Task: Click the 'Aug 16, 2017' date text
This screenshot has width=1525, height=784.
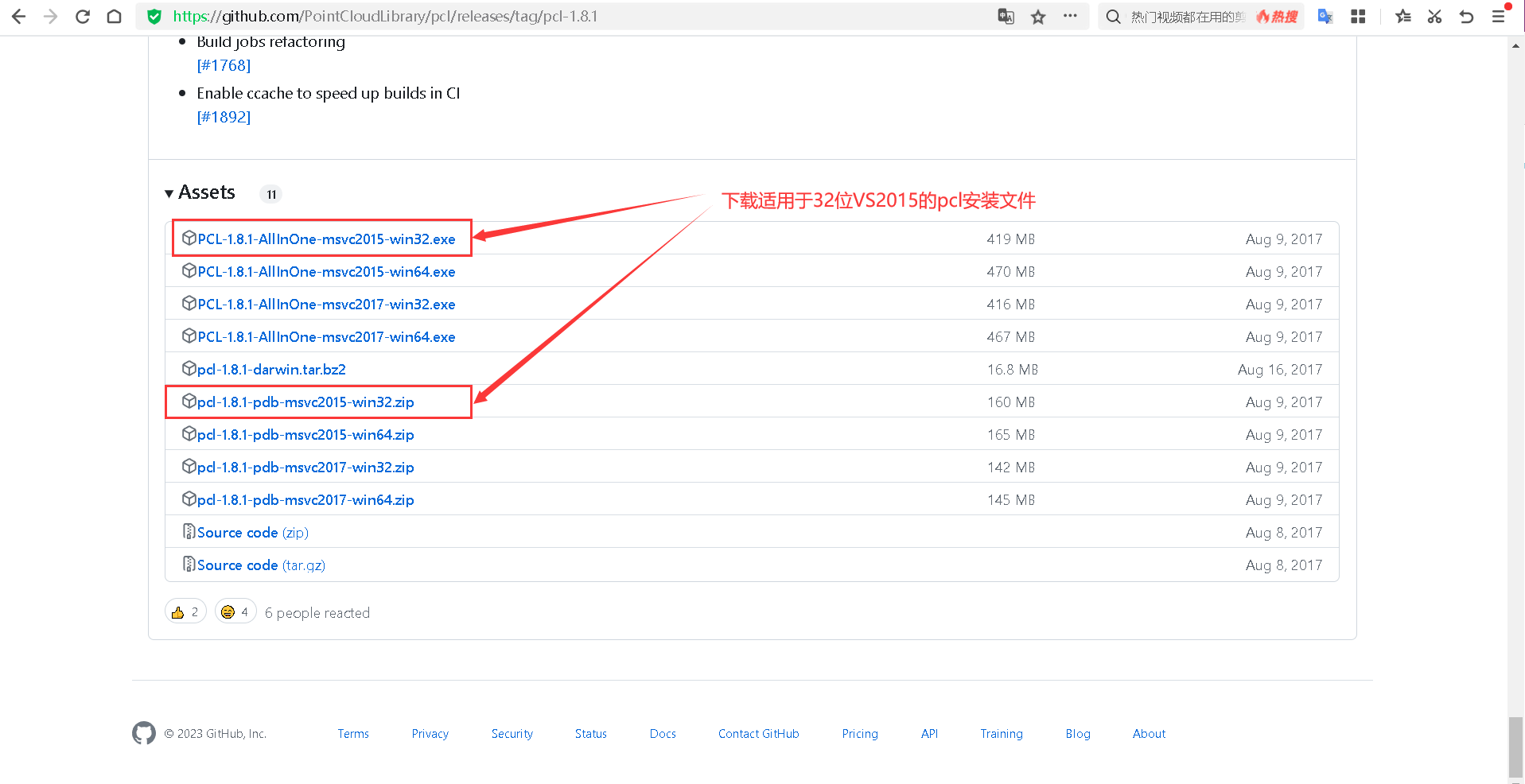Action: pyautogui.click(x=1280, y=370)
